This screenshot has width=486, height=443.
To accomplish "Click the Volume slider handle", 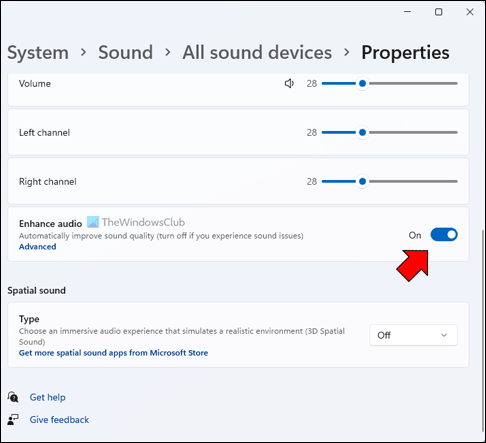I will [362, 83].
